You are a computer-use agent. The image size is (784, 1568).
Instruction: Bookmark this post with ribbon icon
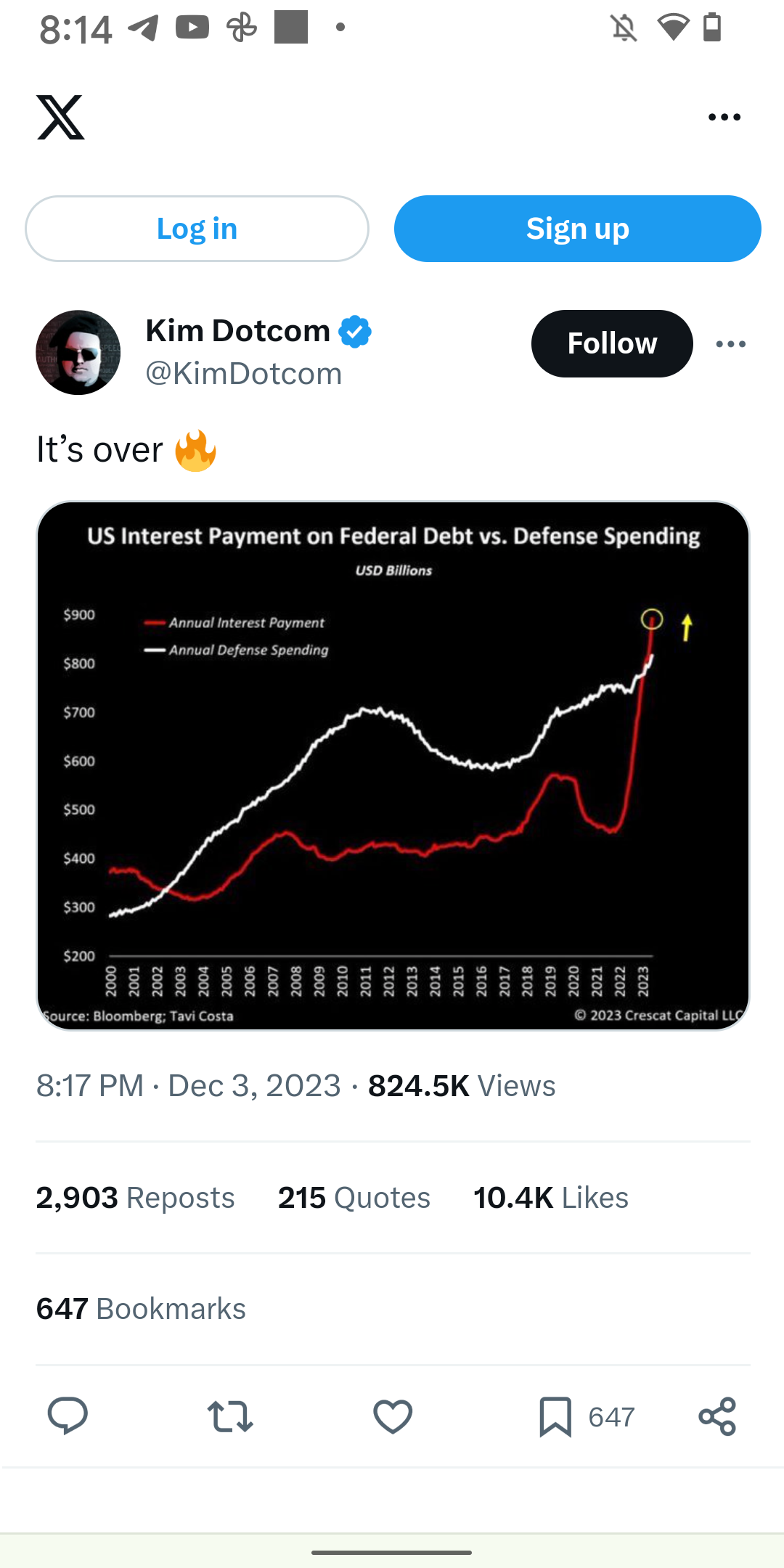point(555,1416)
